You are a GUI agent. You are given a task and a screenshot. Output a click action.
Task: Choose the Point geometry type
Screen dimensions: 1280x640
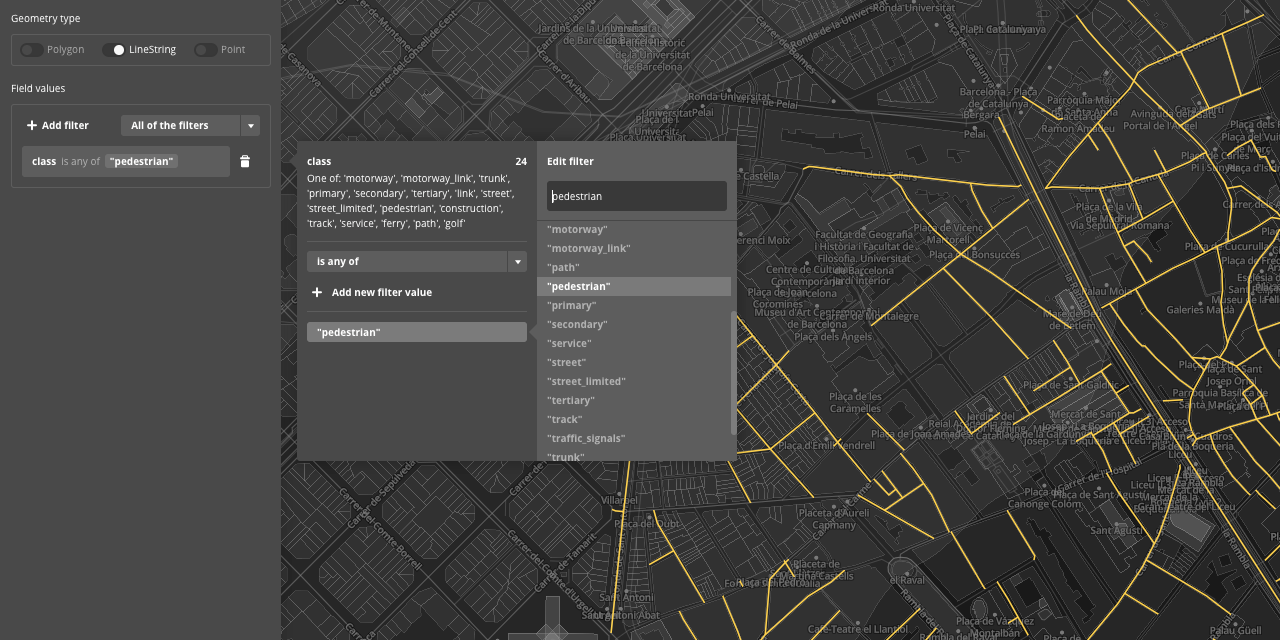click(219, 49)
